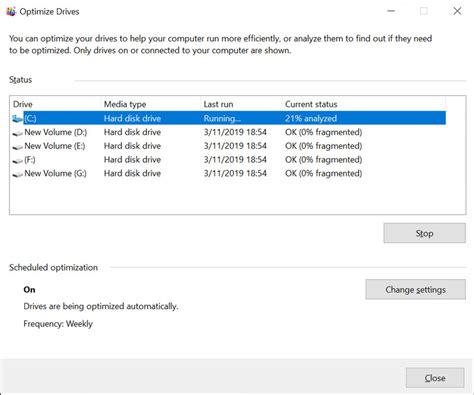Click the "21% analyzed" status text
The image size is (474, 395).
pos(311,118)
